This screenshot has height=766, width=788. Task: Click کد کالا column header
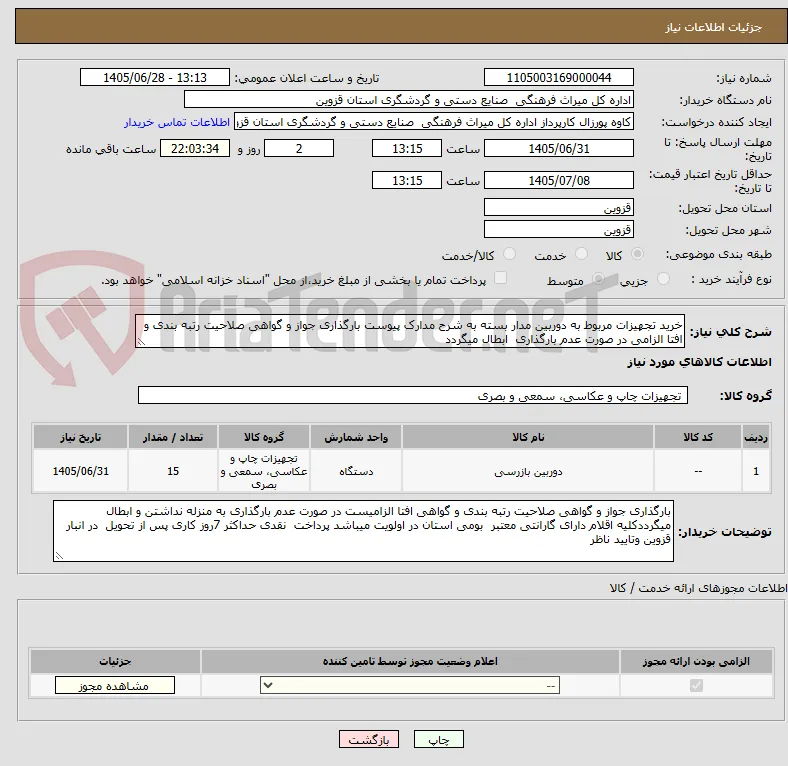[698, 437]
